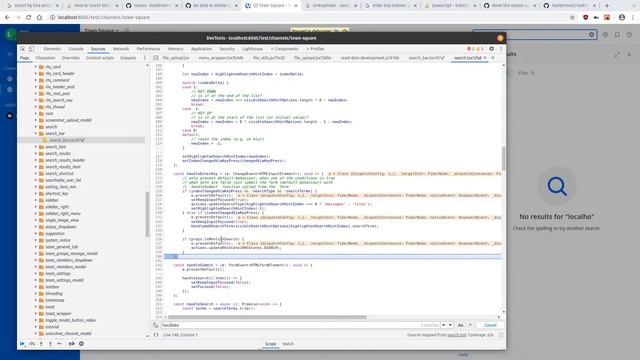Go to next search match arrow
Viewport: 640px width, 360px height.
[450, 325]
